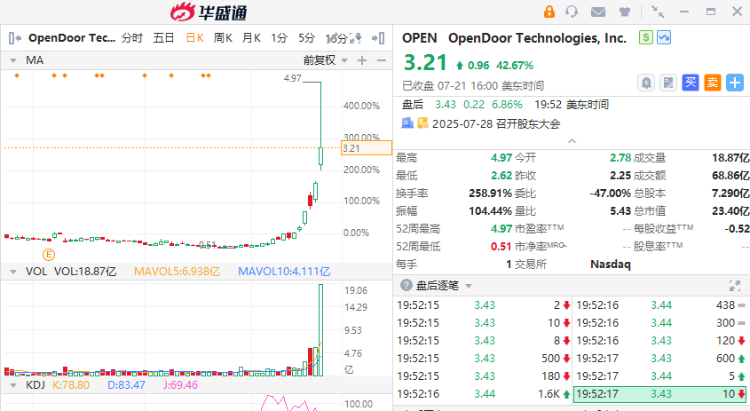Select the 月K chart tab
Viewport: 750px width, 411px height.
(251, 38)
